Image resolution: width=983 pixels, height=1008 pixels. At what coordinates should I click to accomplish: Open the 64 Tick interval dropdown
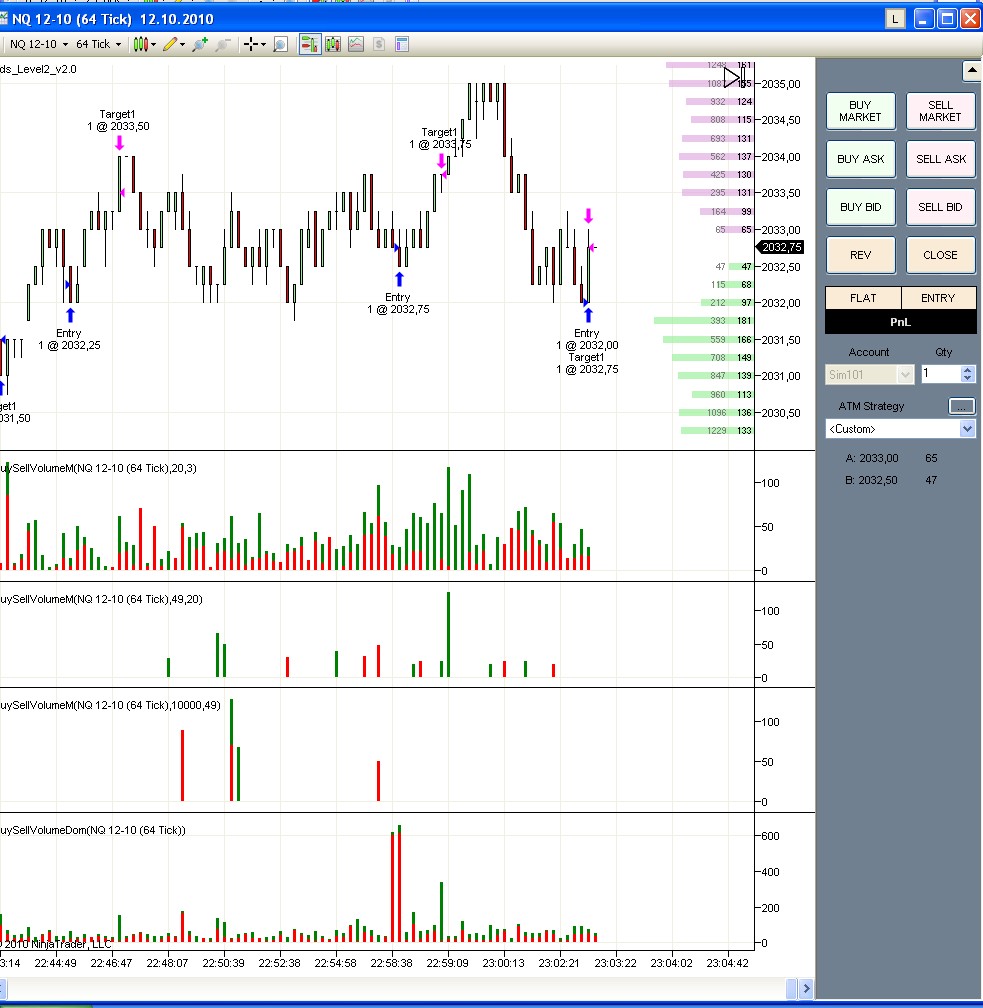point(99,44)
